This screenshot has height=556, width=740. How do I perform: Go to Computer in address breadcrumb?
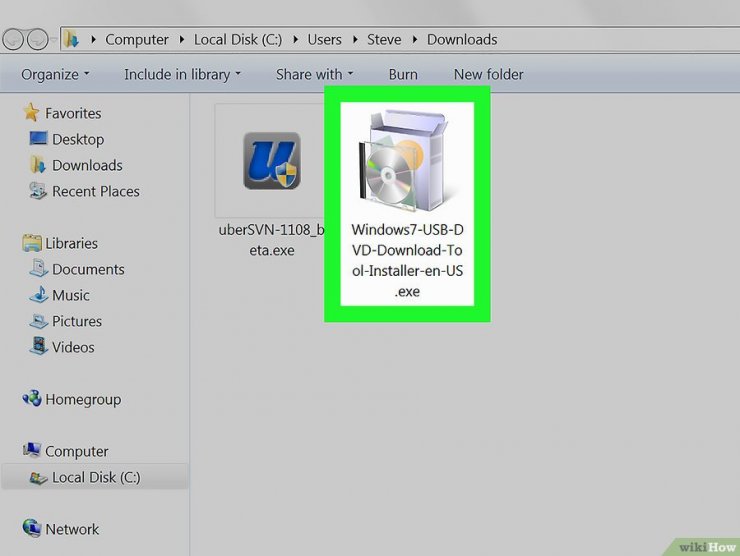[x=136, y=40]
